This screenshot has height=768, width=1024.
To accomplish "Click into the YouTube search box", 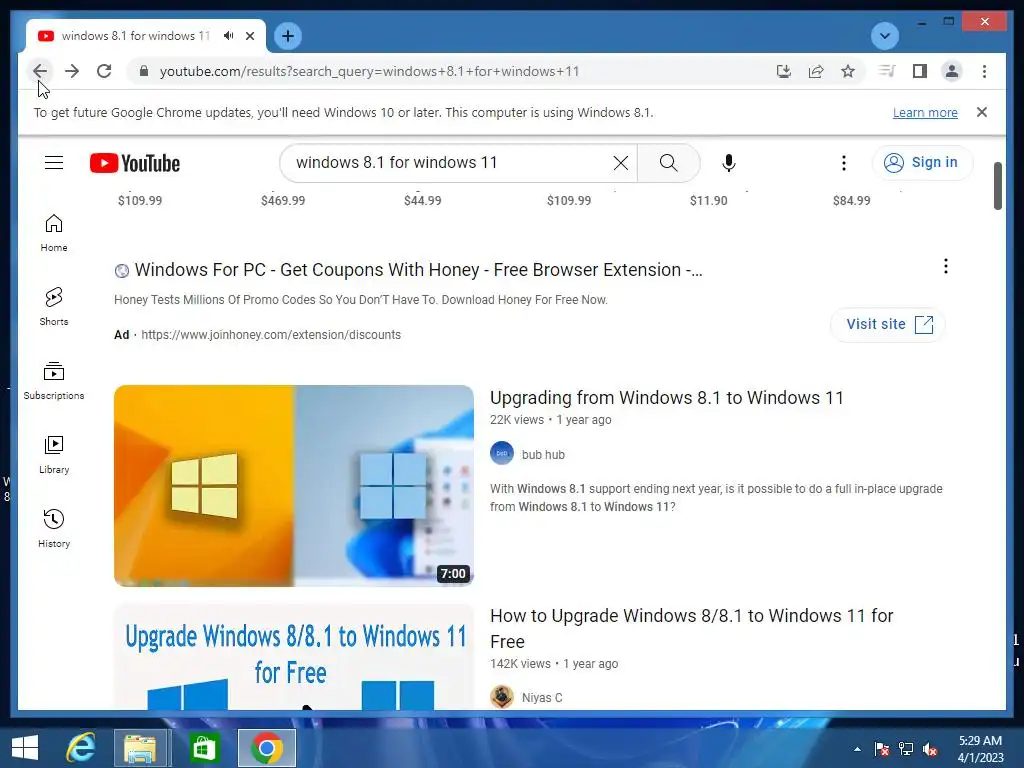I will [451, 163].
